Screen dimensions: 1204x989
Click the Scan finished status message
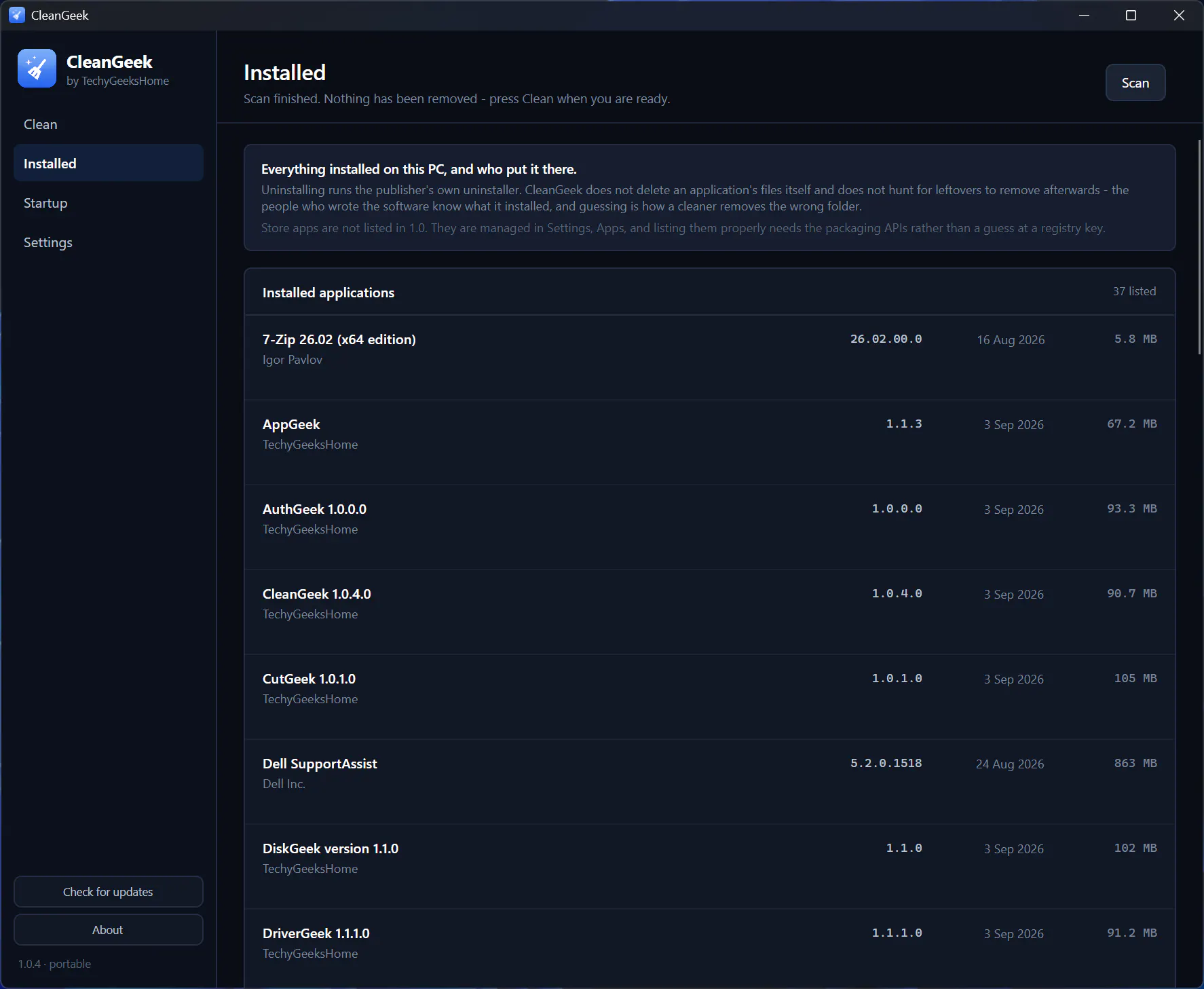(x=457, y=98)
